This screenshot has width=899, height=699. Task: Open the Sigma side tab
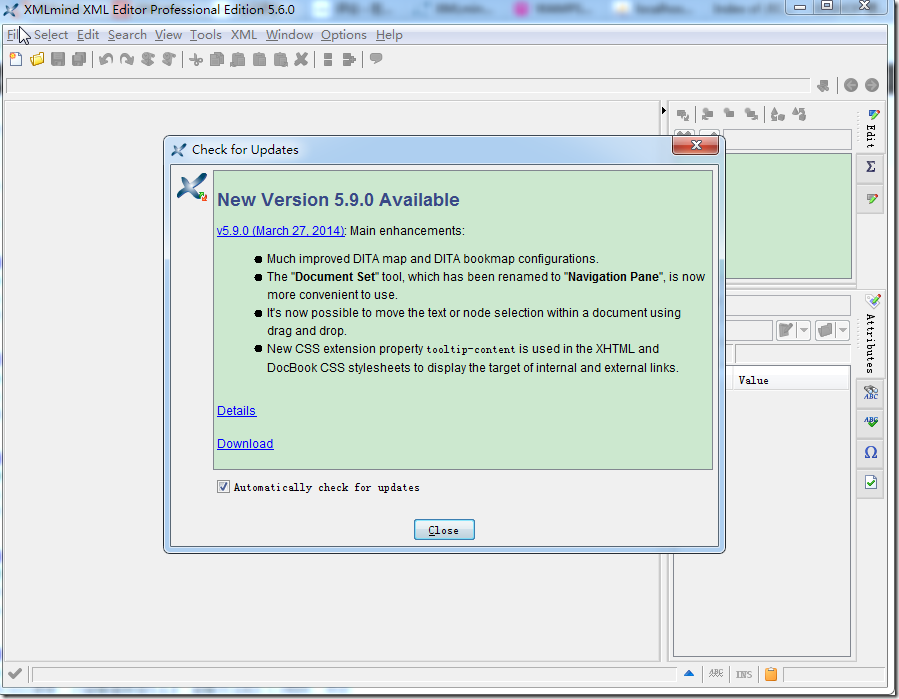point(871,167)
